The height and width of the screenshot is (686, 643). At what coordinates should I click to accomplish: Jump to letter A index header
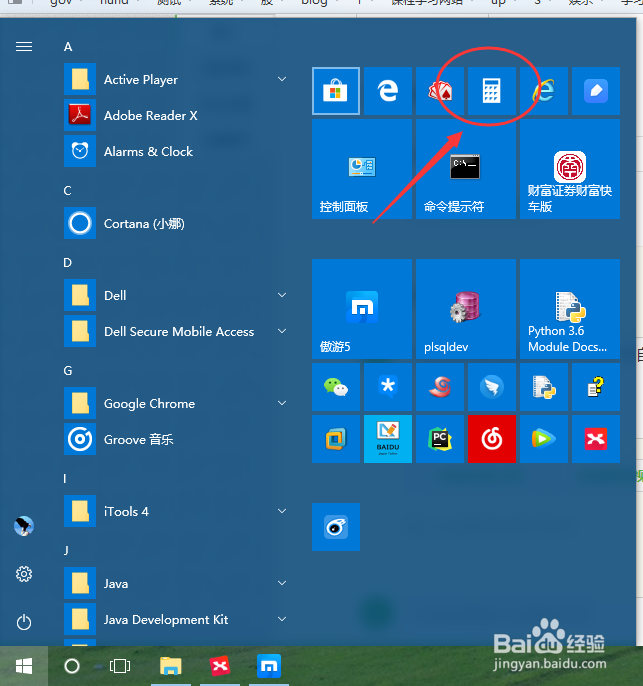(x=68, y=47)
